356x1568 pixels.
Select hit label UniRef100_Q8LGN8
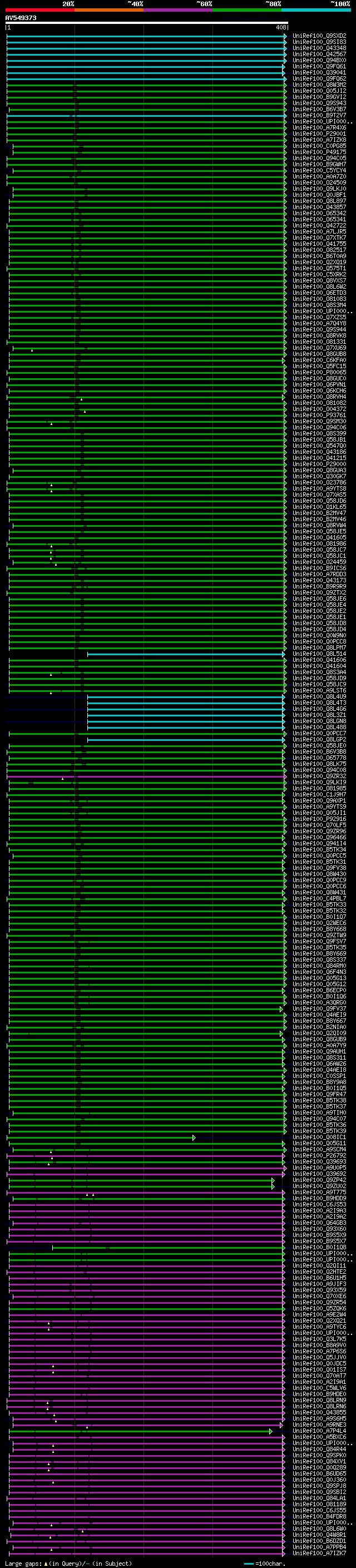(319, 721)
